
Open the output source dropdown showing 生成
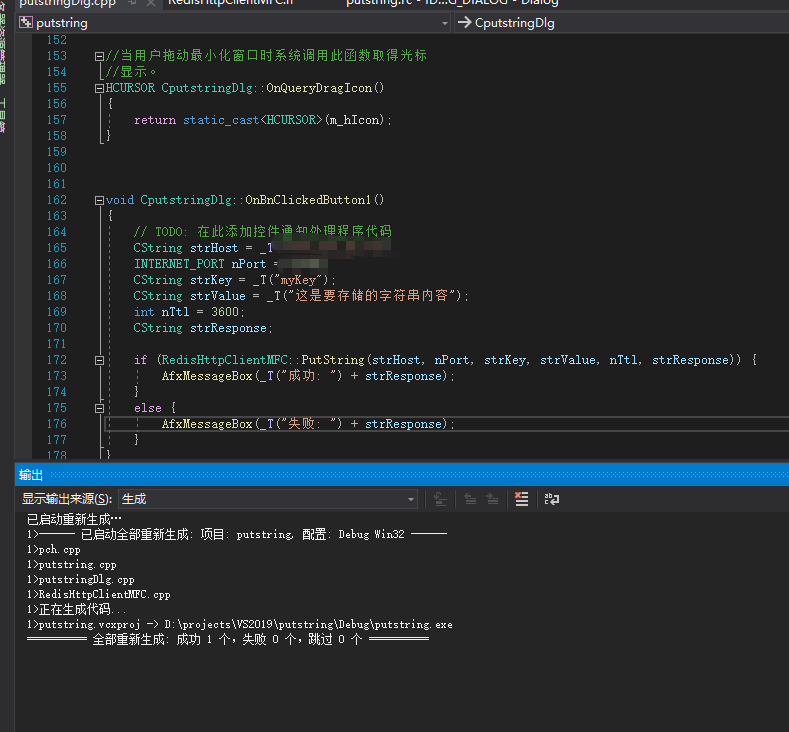268,499
